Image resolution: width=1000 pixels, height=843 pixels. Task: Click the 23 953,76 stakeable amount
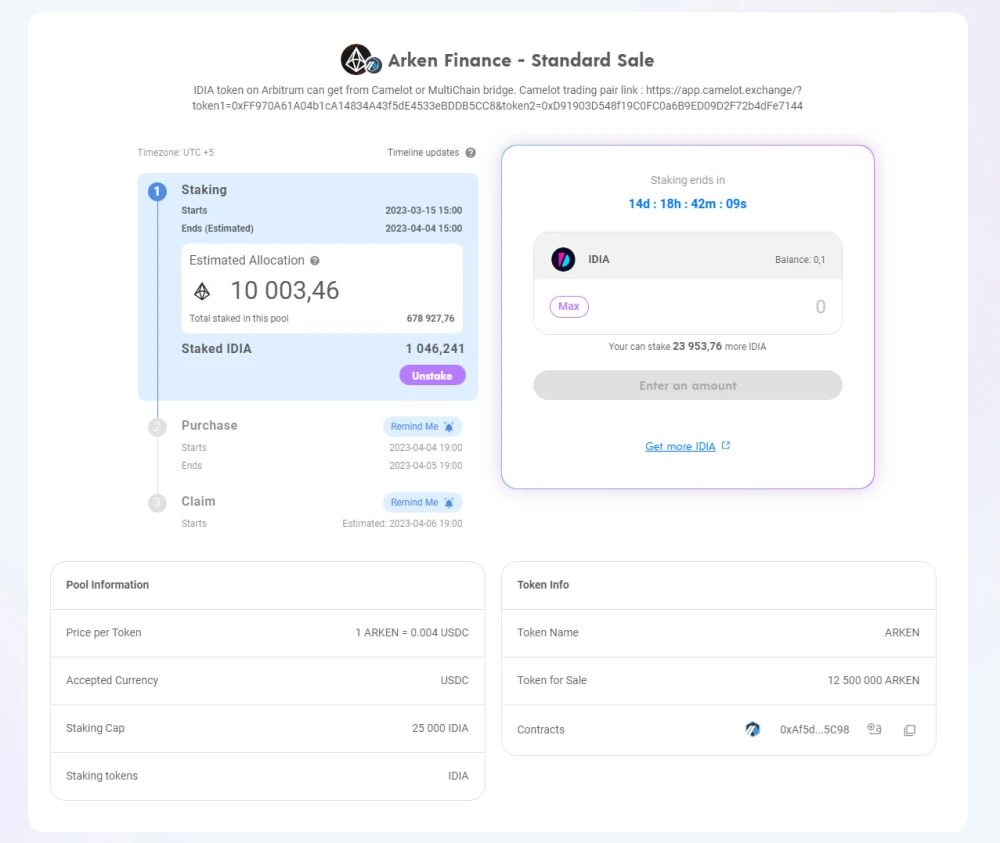click(697, 346)
